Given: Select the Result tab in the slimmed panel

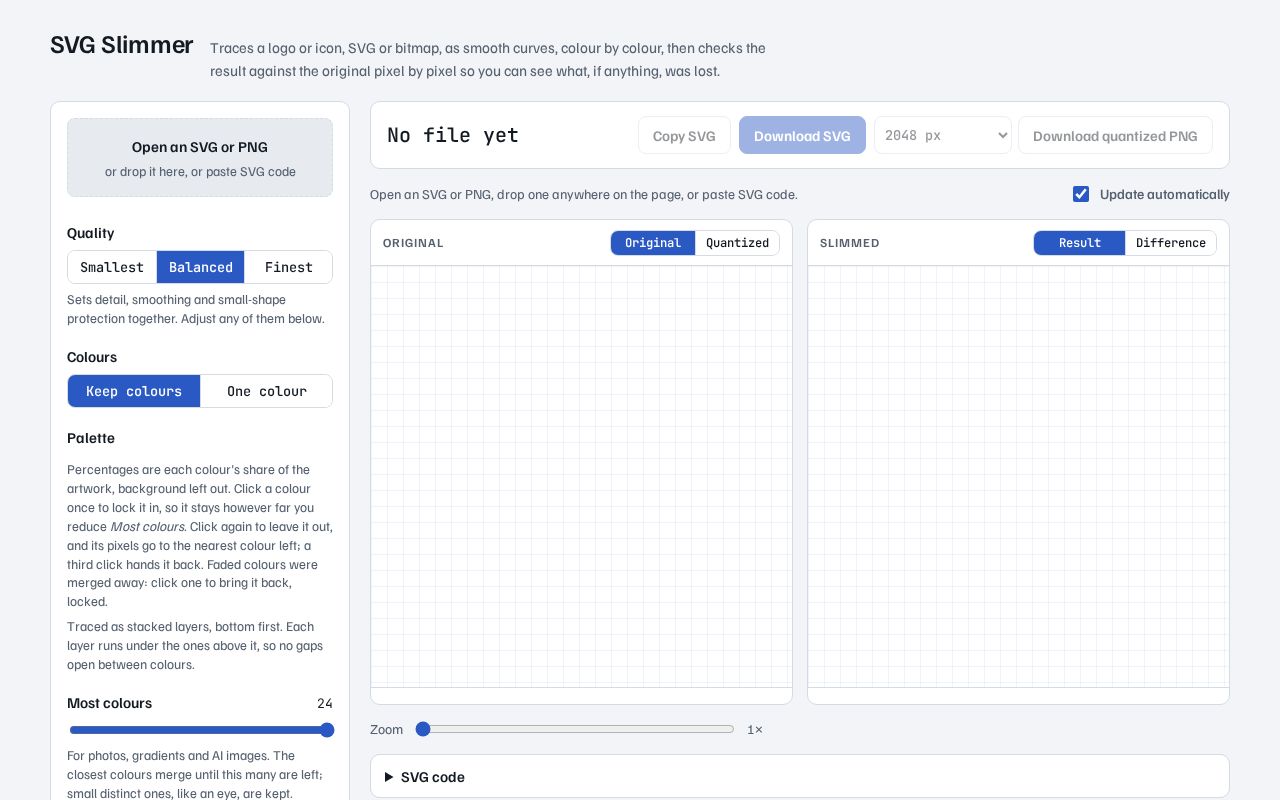Looking at the screenshot, I should [1080, 243].
